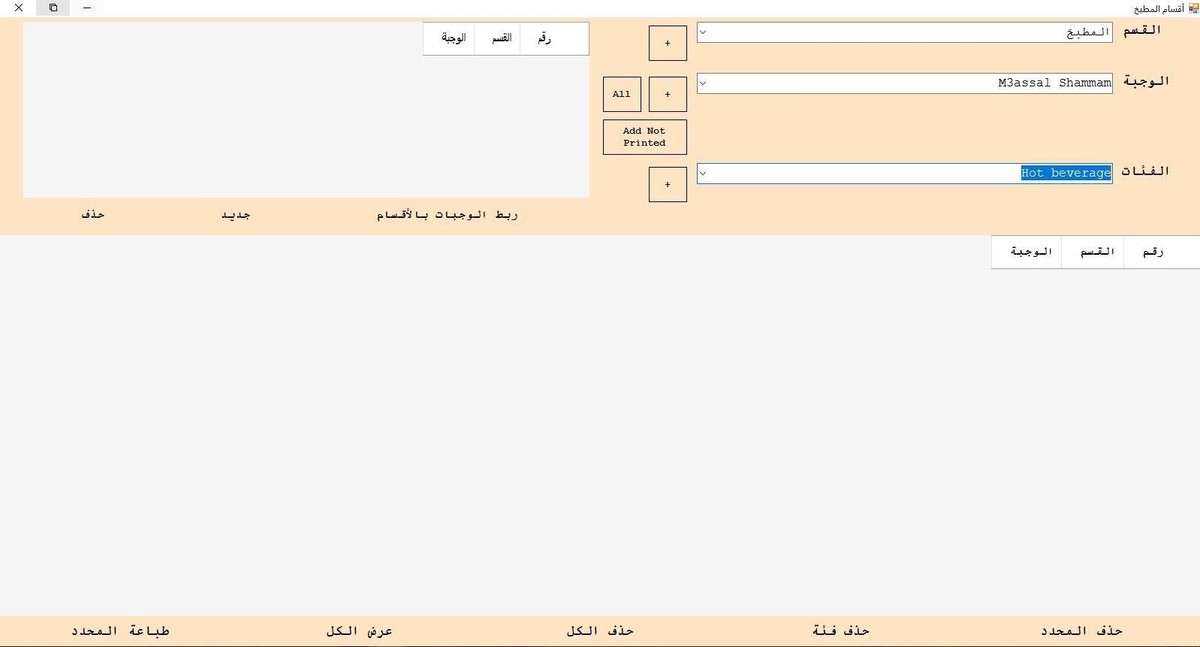This screenshot has height=647, width=1200.
Task: Click عرض الكل at the bottom bar
Action: click(359, 631)
